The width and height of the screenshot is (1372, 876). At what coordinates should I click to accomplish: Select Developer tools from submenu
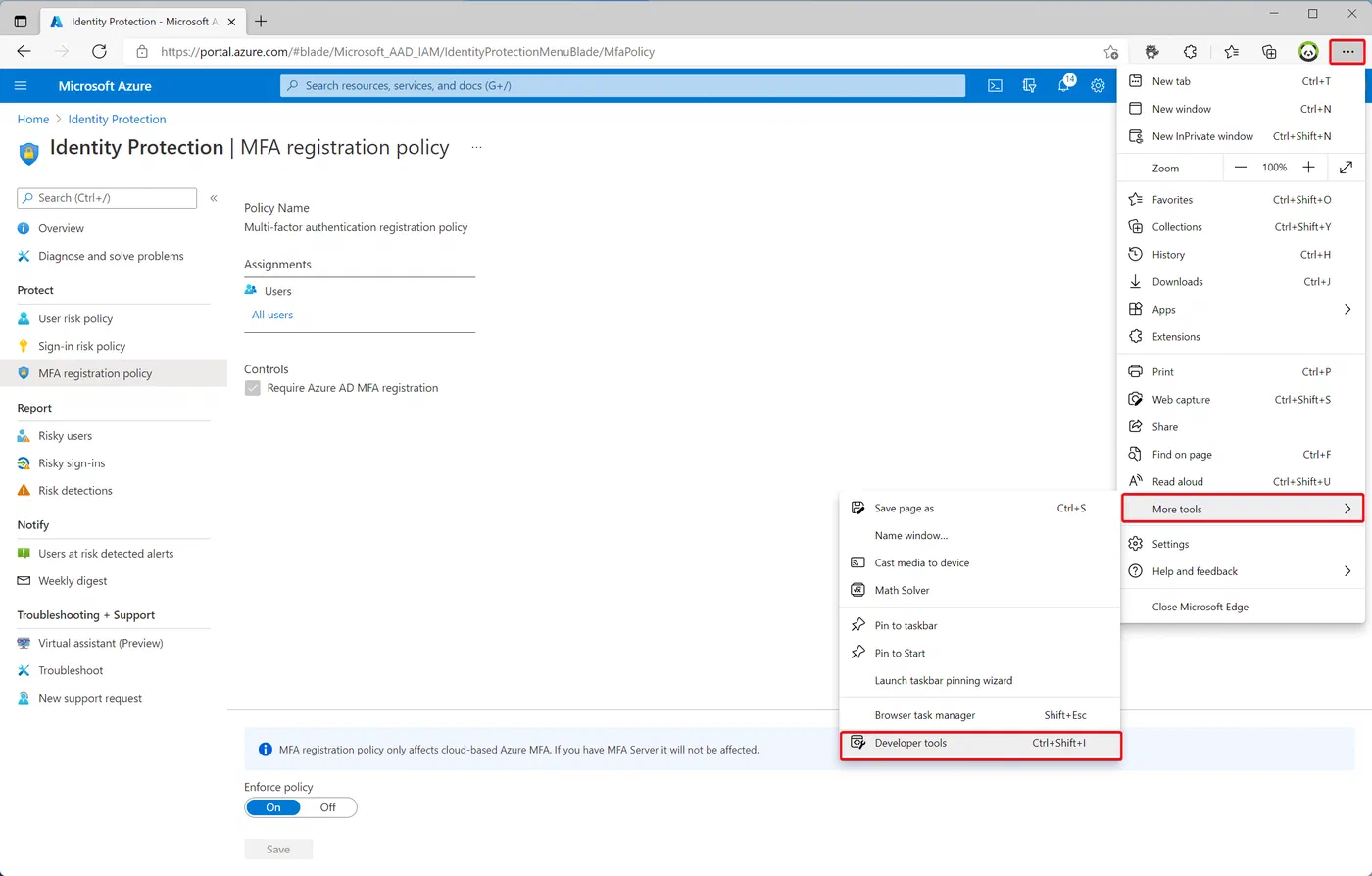(980, 743)
